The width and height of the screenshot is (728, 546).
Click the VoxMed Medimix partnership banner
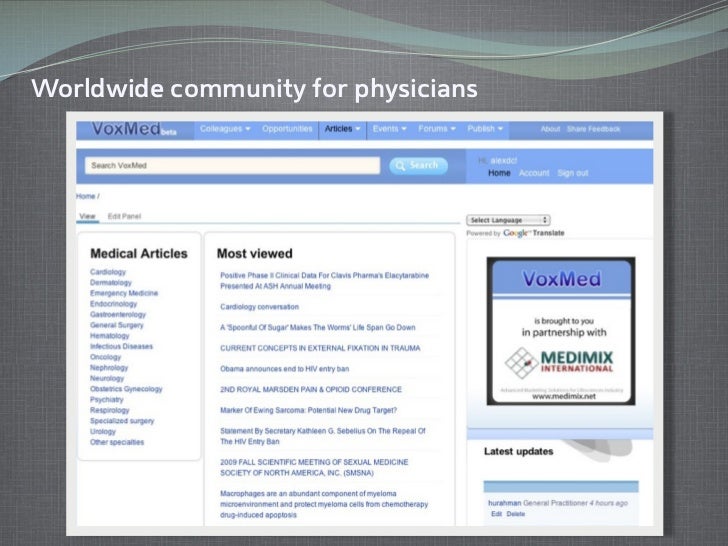561,331
